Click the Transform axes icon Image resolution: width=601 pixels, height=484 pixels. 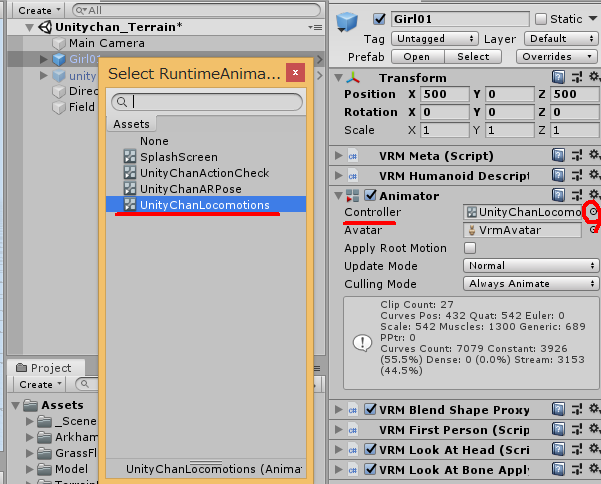click(353, 78)
